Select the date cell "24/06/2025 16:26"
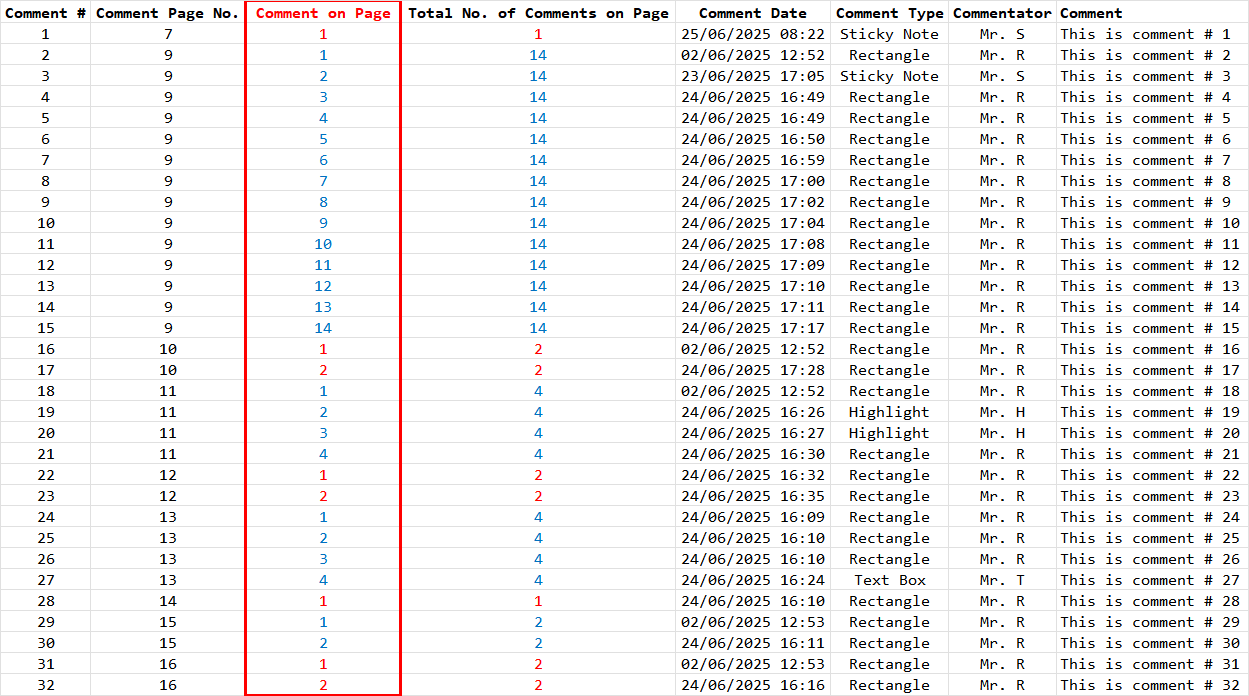Image resolution: width=1249 pixels, height=696 pixels. click(753, 412)
